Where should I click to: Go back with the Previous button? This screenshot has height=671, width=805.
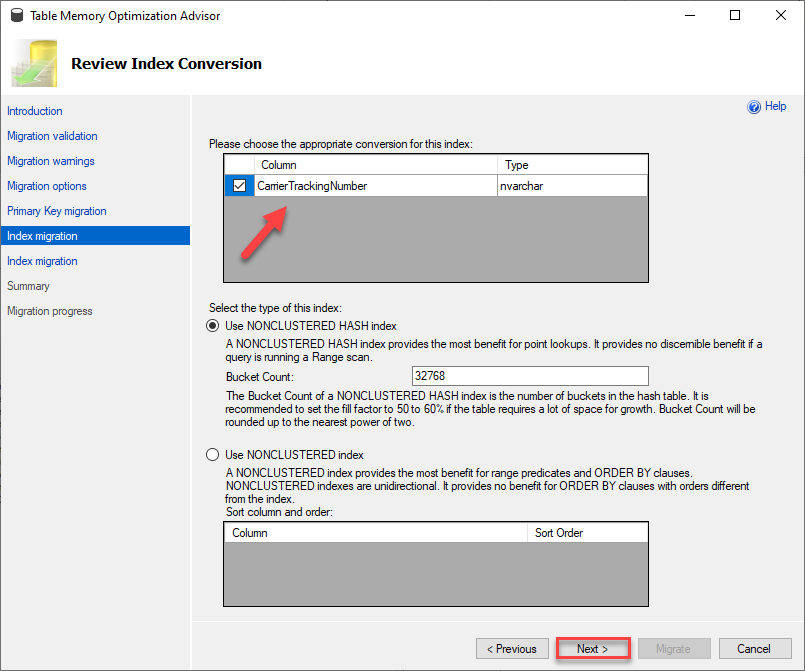click(x=512, y=649)
